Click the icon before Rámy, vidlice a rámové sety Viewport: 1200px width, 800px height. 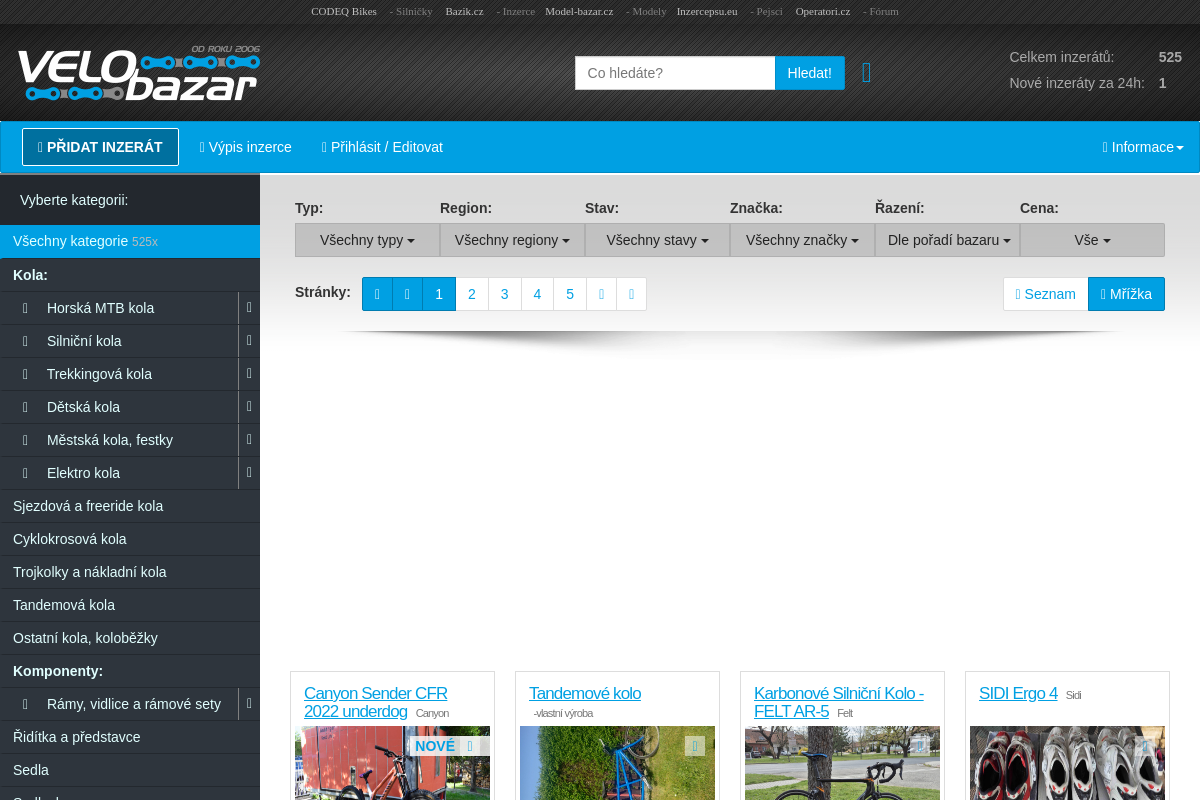pyautogui.click(x=25, y=704)
